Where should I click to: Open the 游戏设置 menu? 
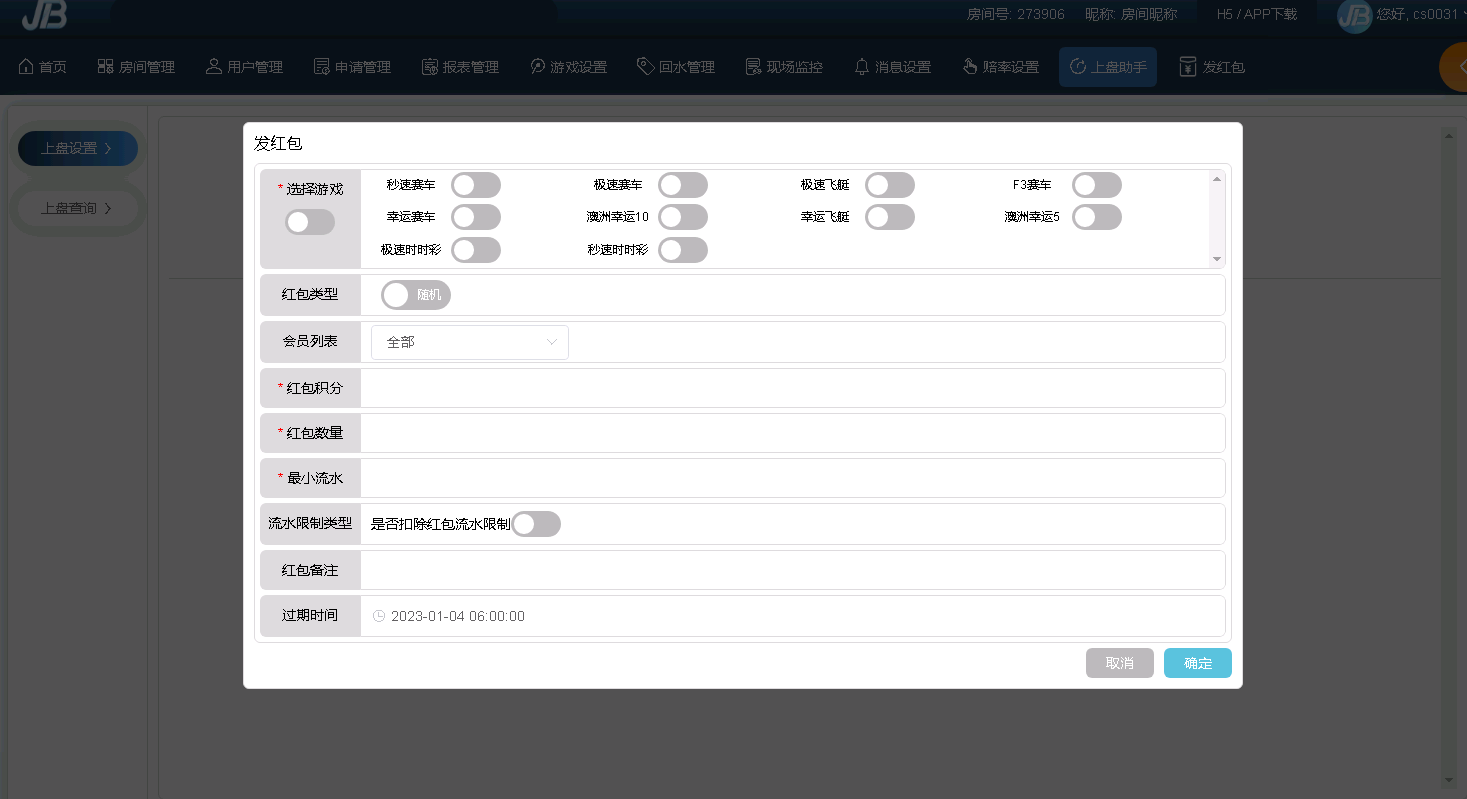(x=568, y=67)
